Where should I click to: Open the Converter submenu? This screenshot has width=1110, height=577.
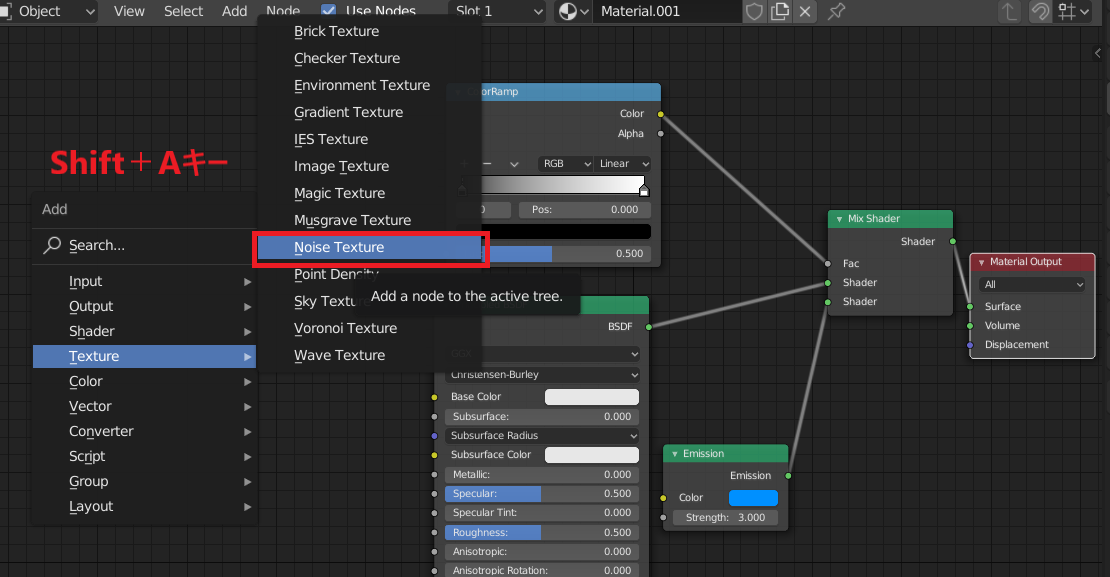[144, 431]
